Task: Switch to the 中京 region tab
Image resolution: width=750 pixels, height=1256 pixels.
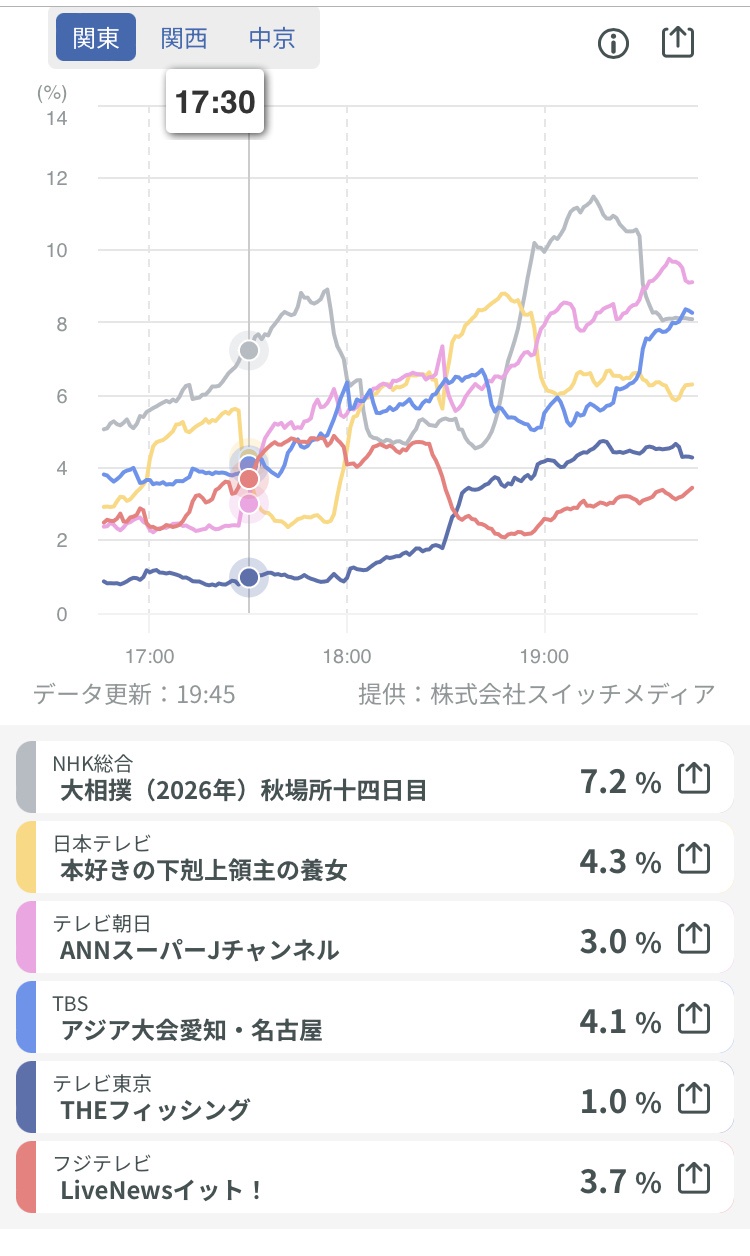Action: pos(272,38)
